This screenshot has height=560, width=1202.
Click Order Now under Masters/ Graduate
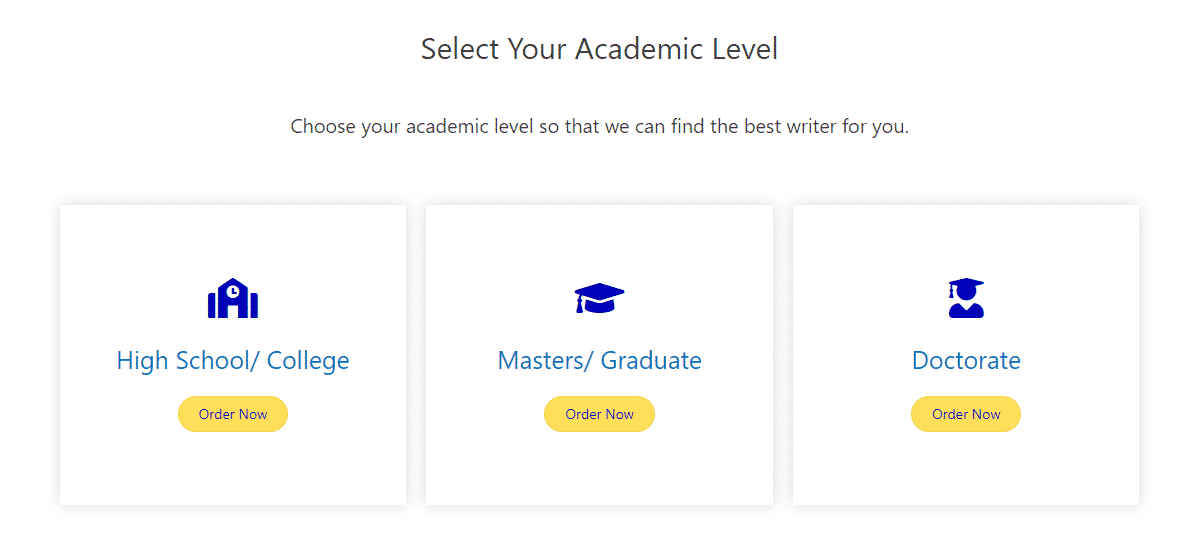click(x=600, y=414)
